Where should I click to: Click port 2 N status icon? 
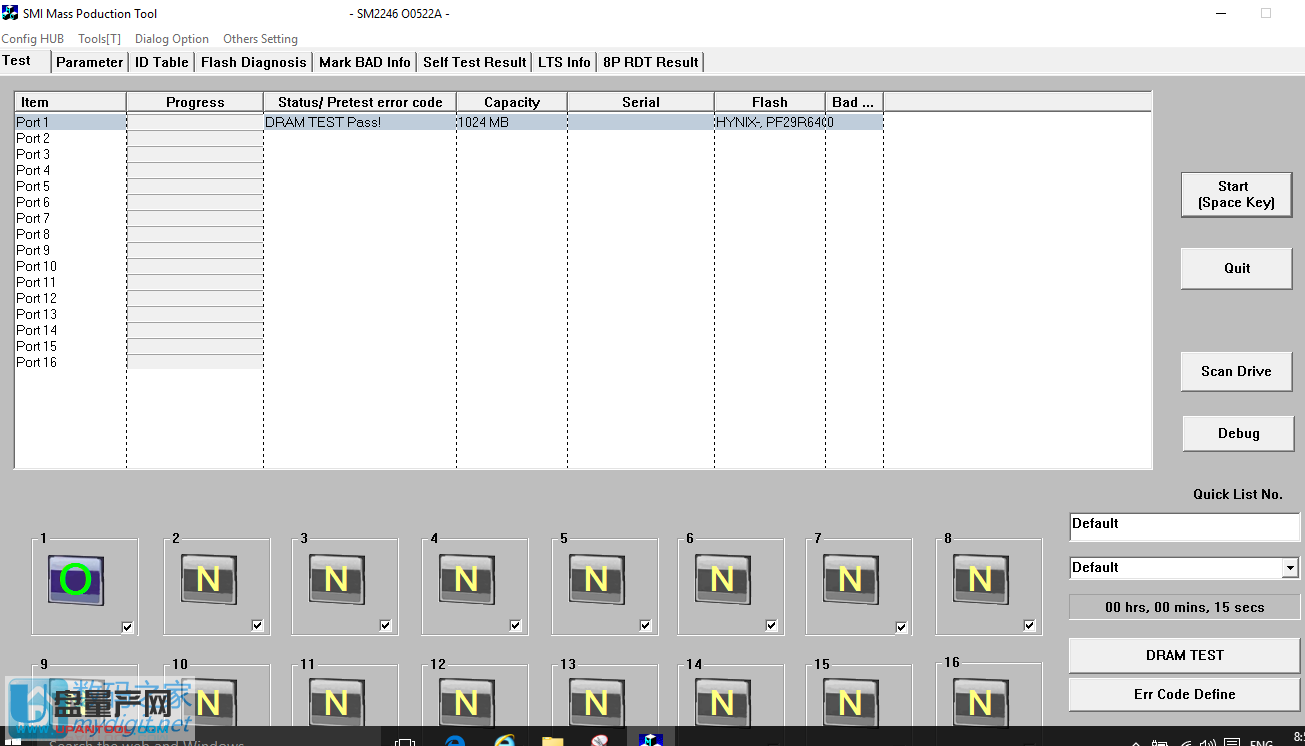(208, 580)
